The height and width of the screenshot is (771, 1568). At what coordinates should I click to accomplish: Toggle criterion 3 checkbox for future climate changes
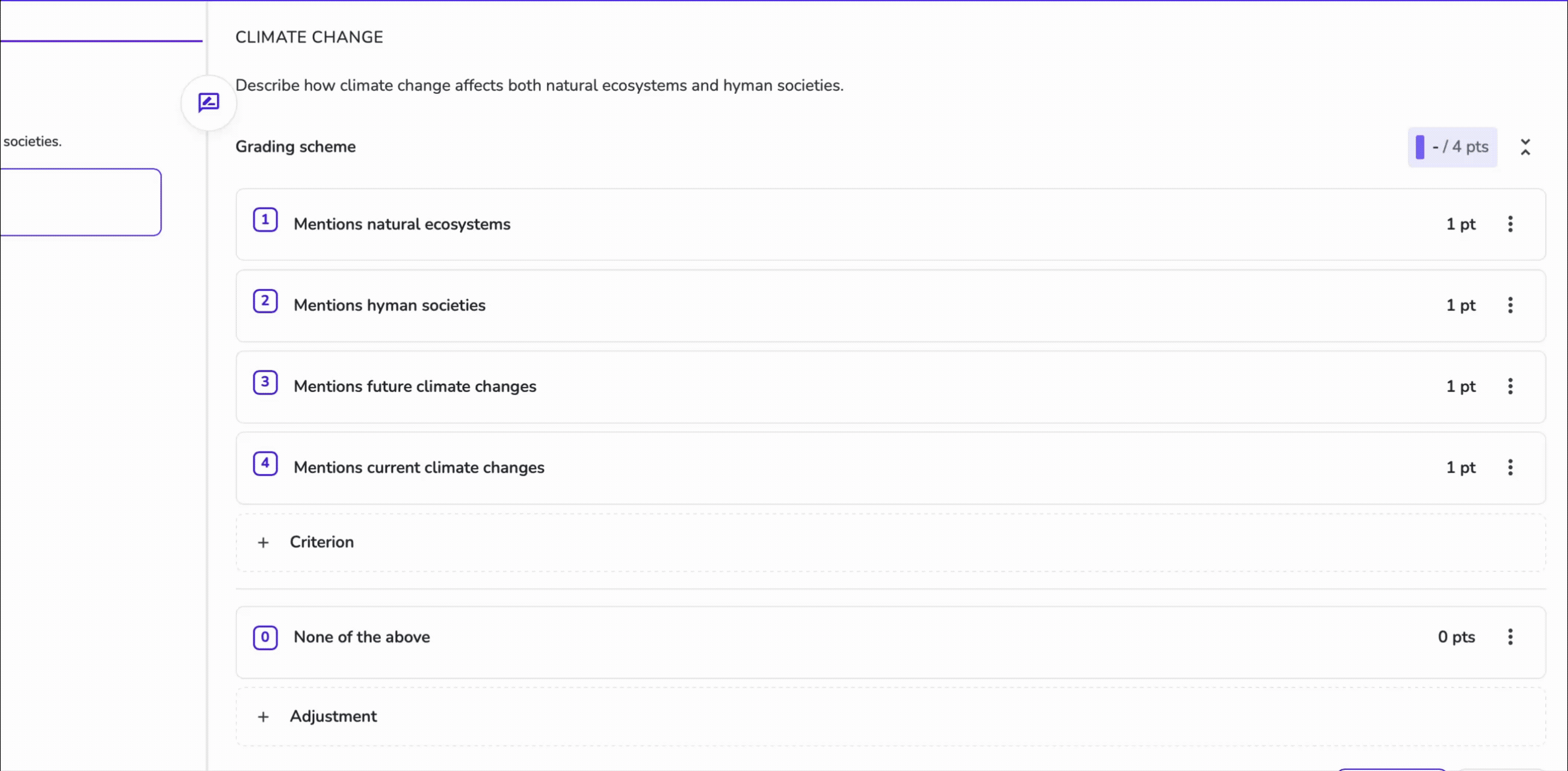[x=265, y=382]
